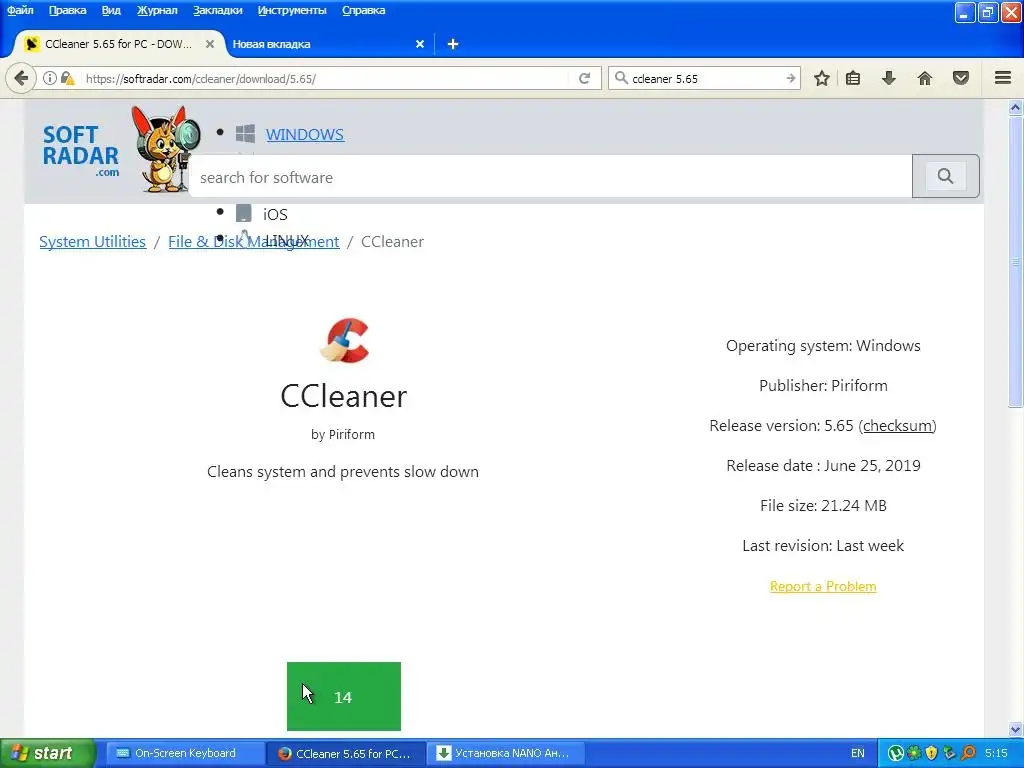Open System Utilities breadcrumb link
Image resolution: width=1024 pixels, height=768 pixels.
click(93, 242)
